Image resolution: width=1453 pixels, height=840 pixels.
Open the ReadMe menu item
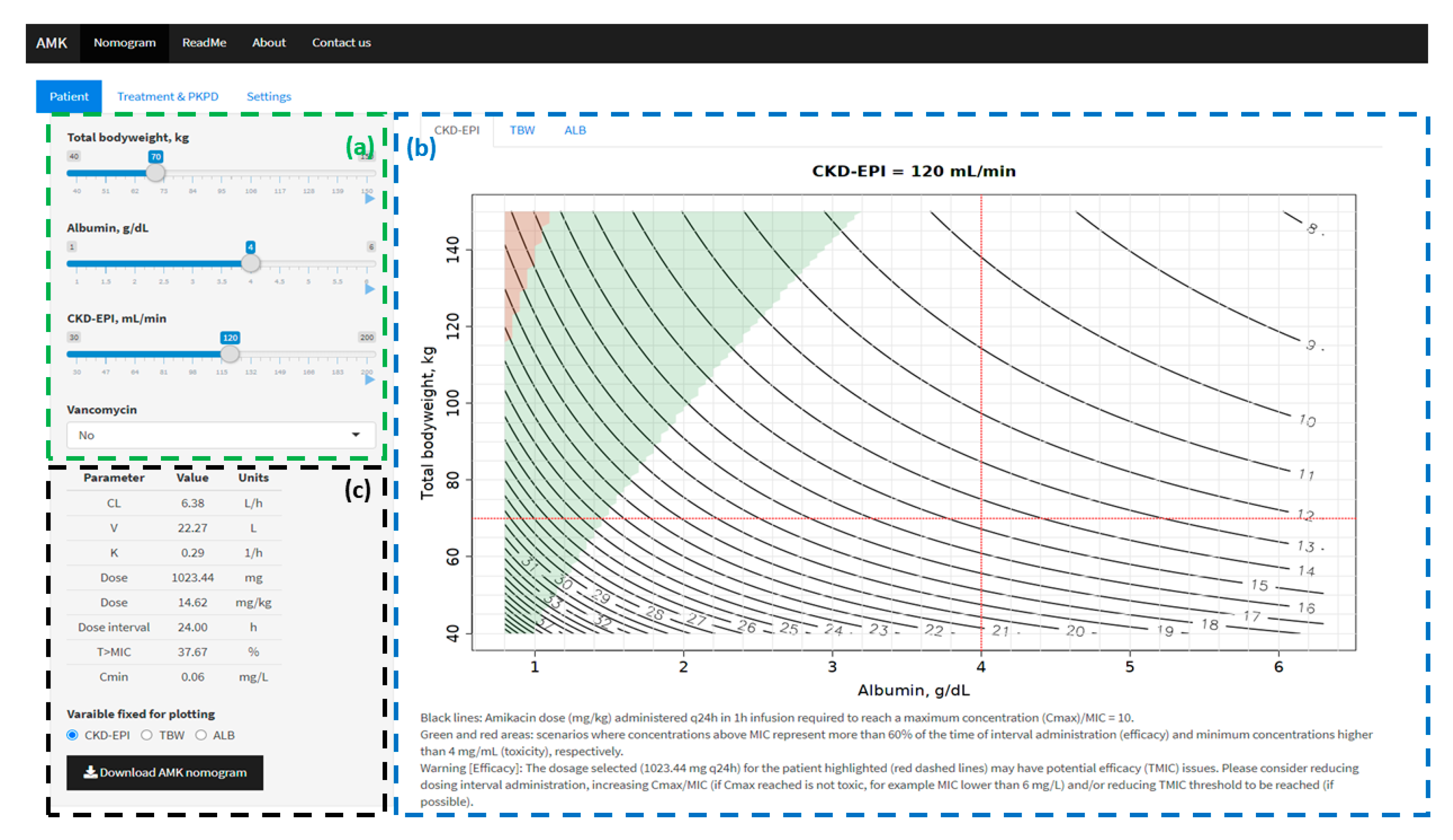coord(204,43)
